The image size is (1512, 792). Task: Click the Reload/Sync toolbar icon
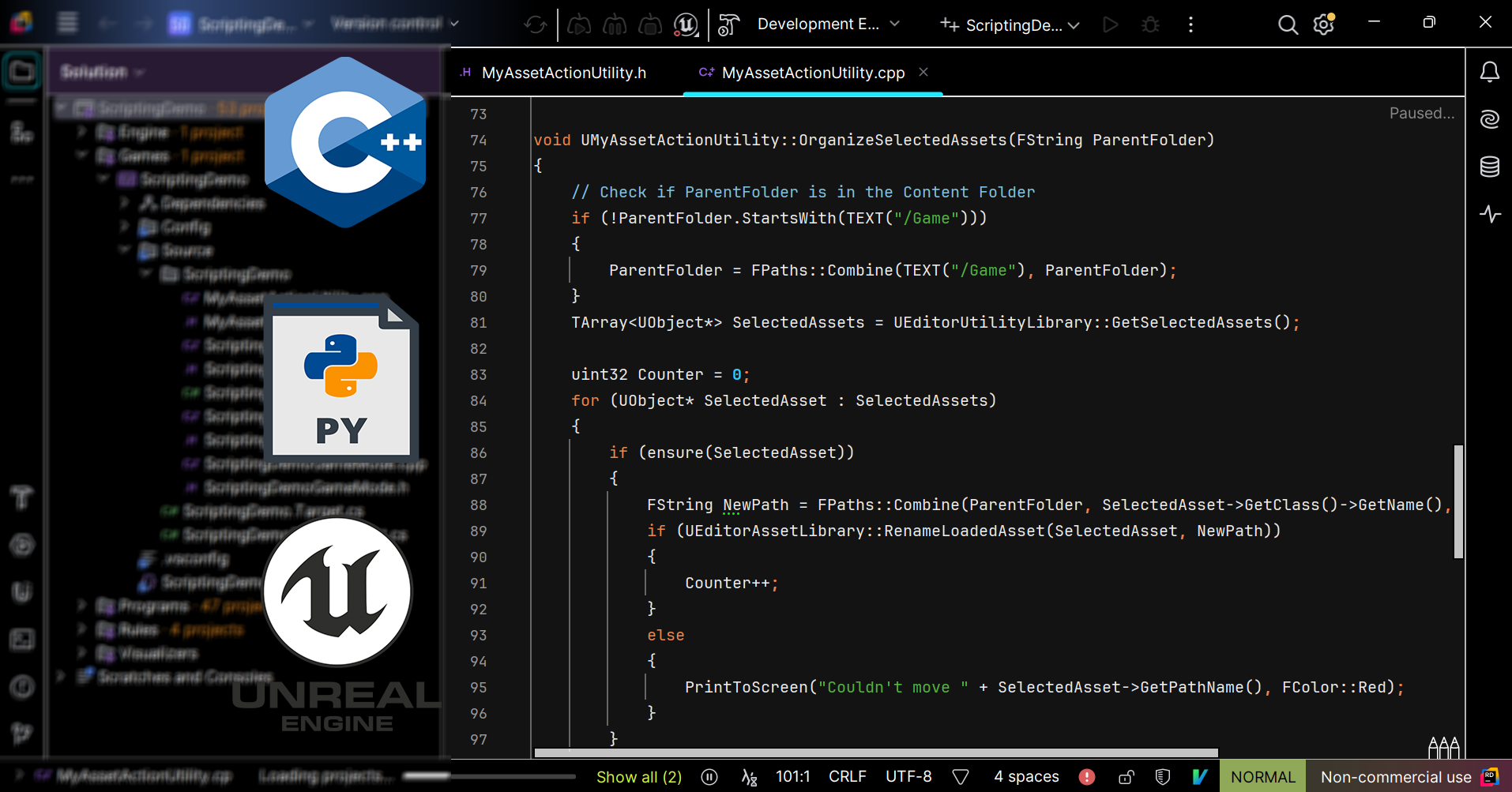pos(536,24)
